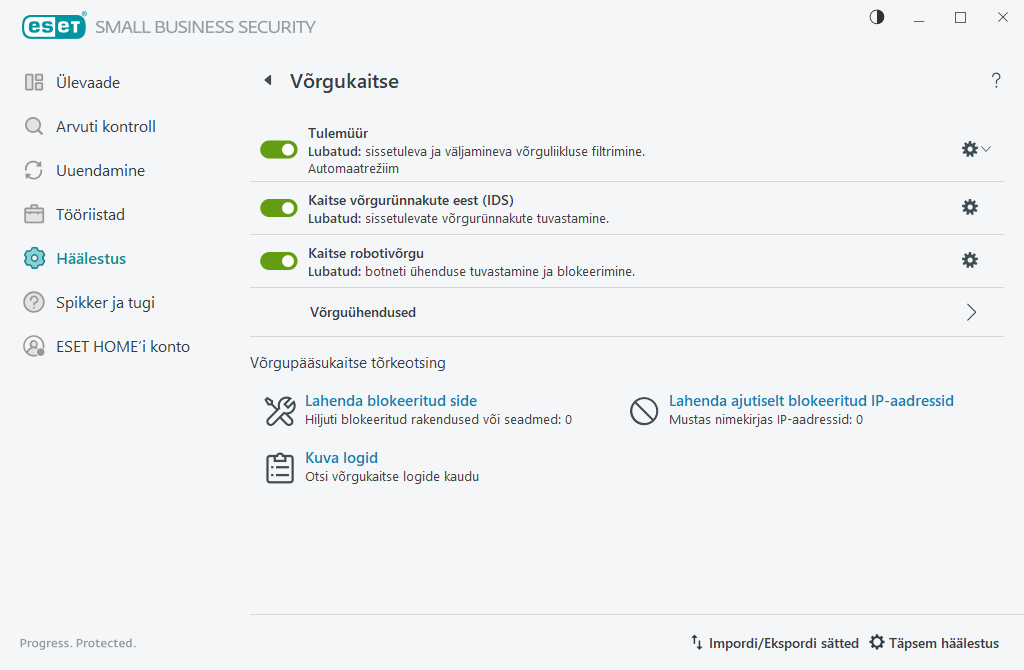Viewport: 1024px width, 670px height.
Task: Select the Arvuti kontroll magnifier icon
Action: (33, 126)
